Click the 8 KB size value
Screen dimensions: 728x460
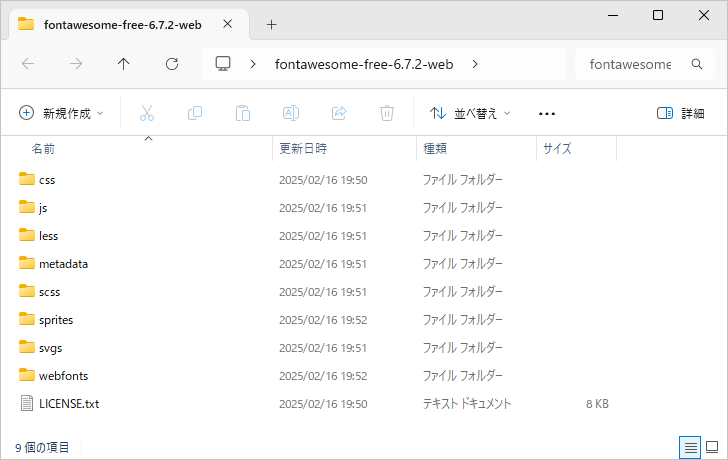(x=597, y=404)
